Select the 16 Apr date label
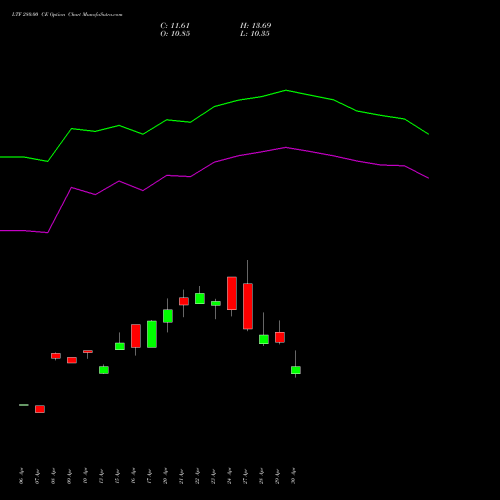Viewport: 500px width, 500px height. pyautogui.click(x=134, y=476)
